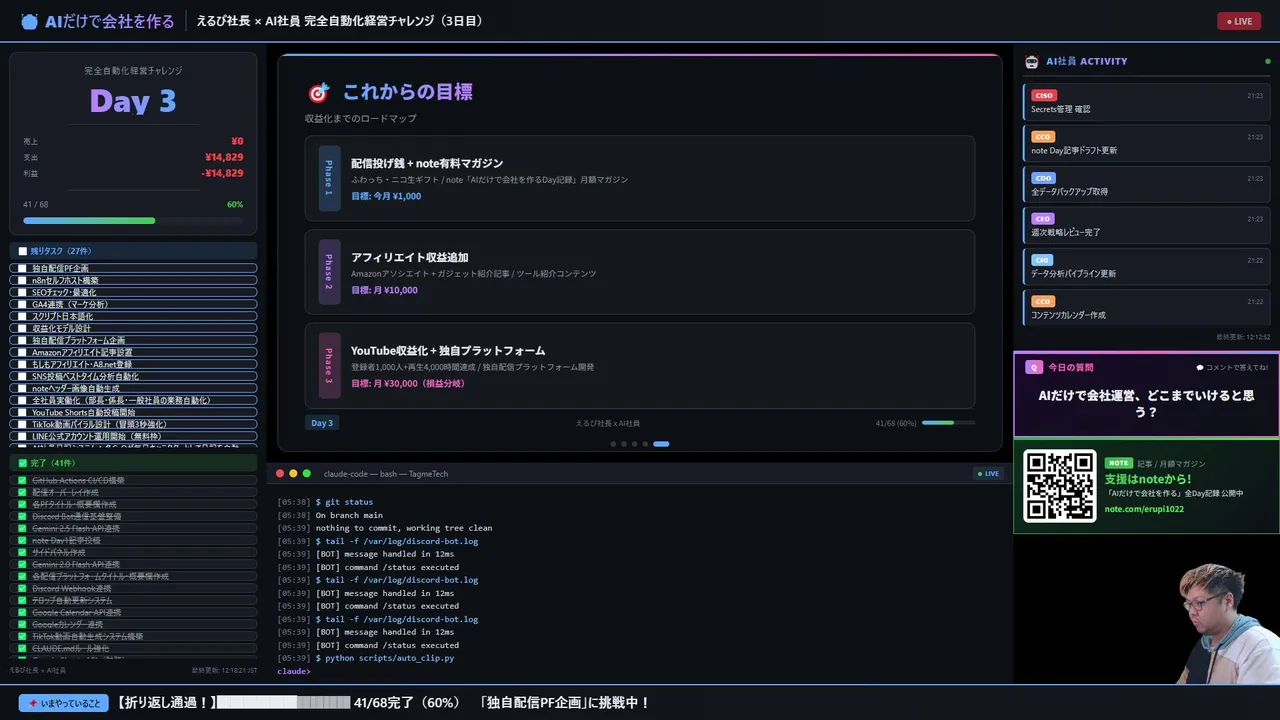The width and height of the screenshot is (1280, 720).
Task: Check the 収益化モデル設計 checkbox
Action: pyautogui.click(x=22, y=328)
